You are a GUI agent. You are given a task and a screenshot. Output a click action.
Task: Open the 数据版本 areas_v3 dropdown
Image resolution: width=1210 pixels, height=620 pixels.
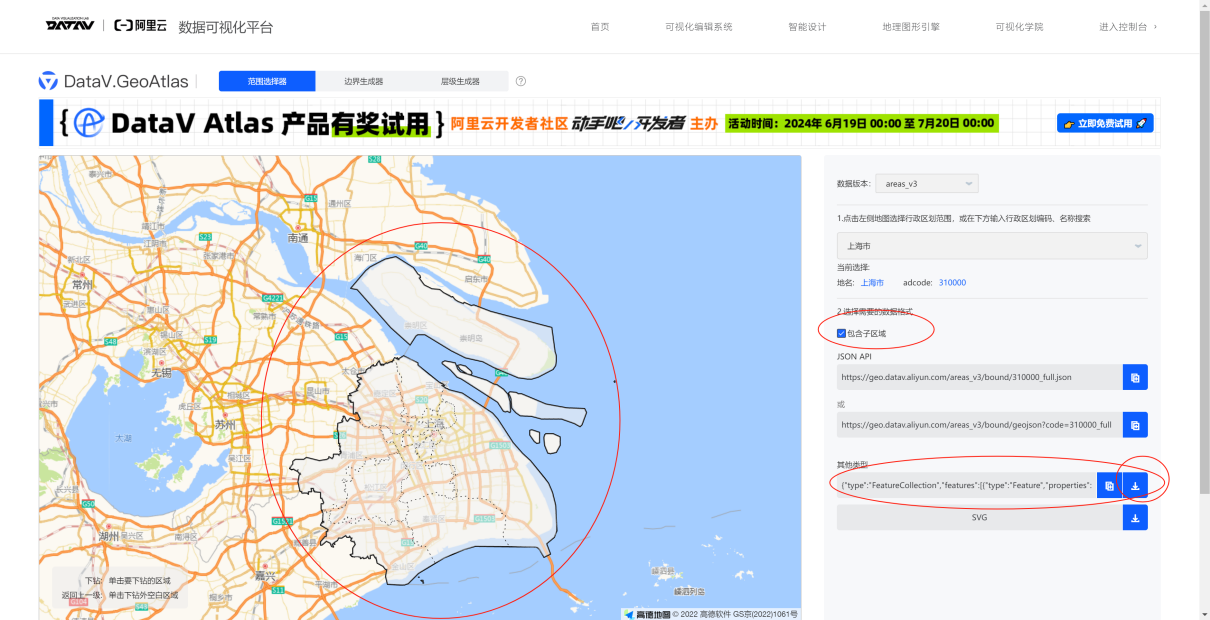[927, 183]
